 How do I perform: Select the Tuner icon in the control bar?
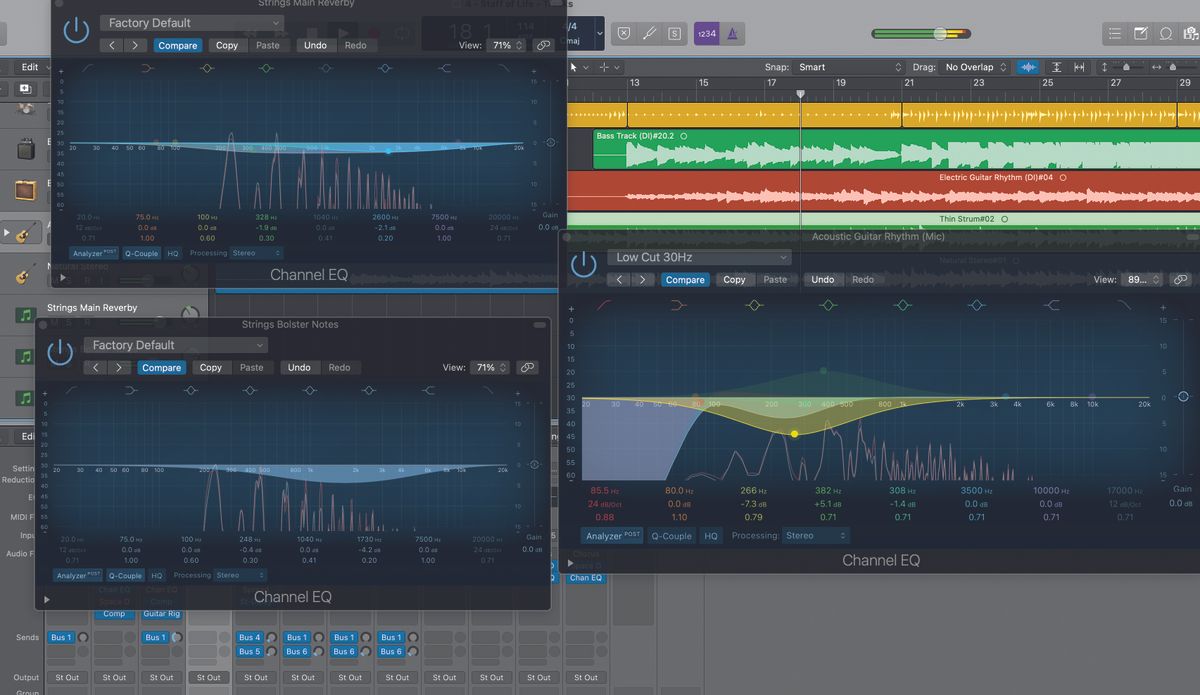click(x=649, y=33)
